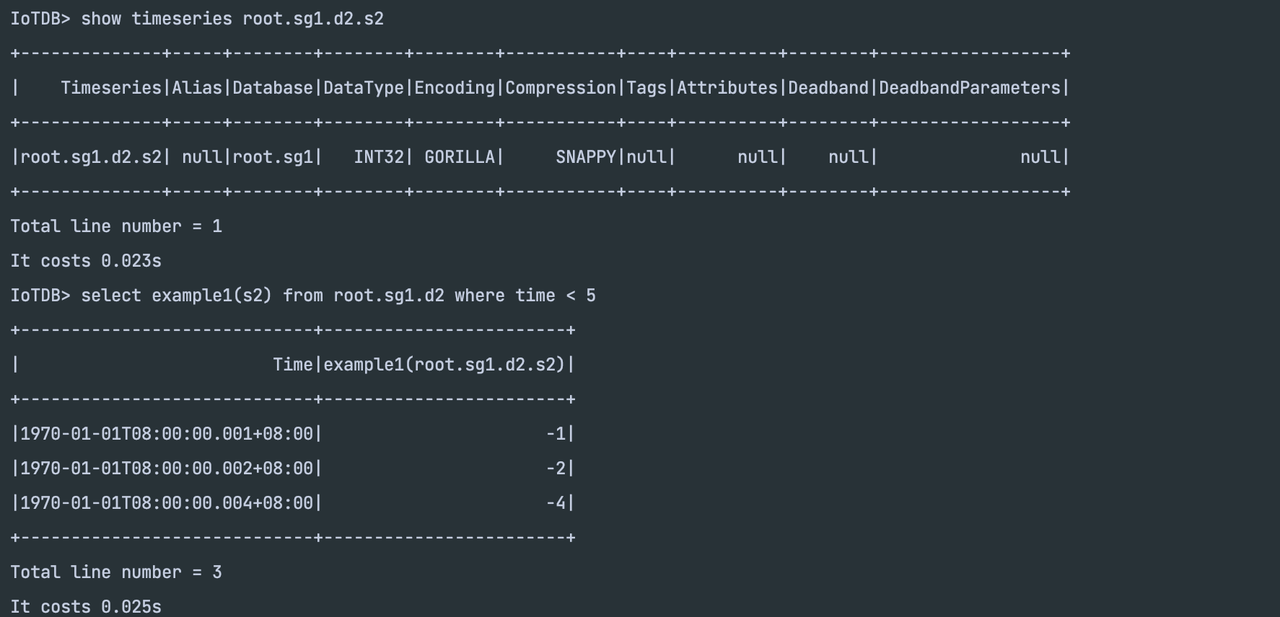Screen dimensions: 1280x617
Task: Click the GORILLA encoding value
Action: click(x=459, y=157)
